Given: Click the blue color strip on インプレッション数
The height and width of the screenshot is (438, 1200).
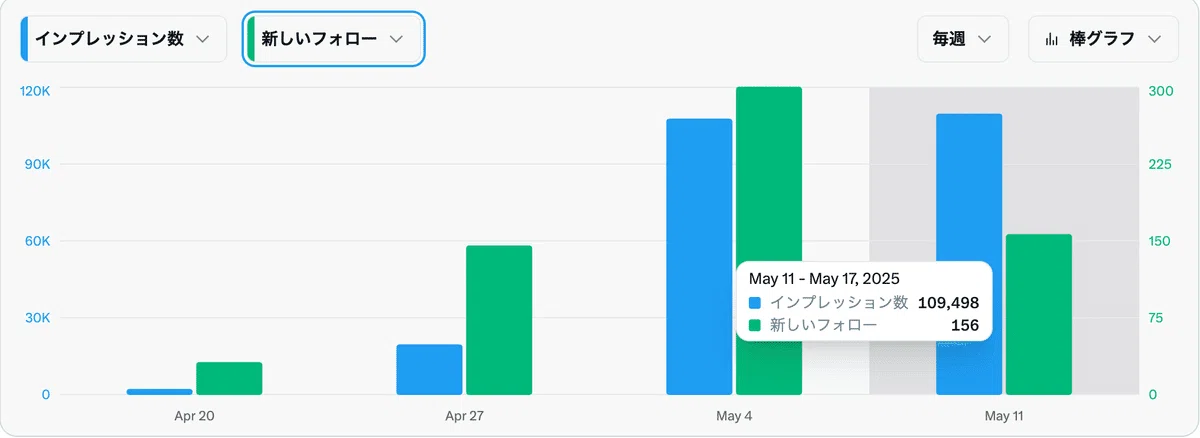Looking at the screenshot, I should tap(24, 39).
